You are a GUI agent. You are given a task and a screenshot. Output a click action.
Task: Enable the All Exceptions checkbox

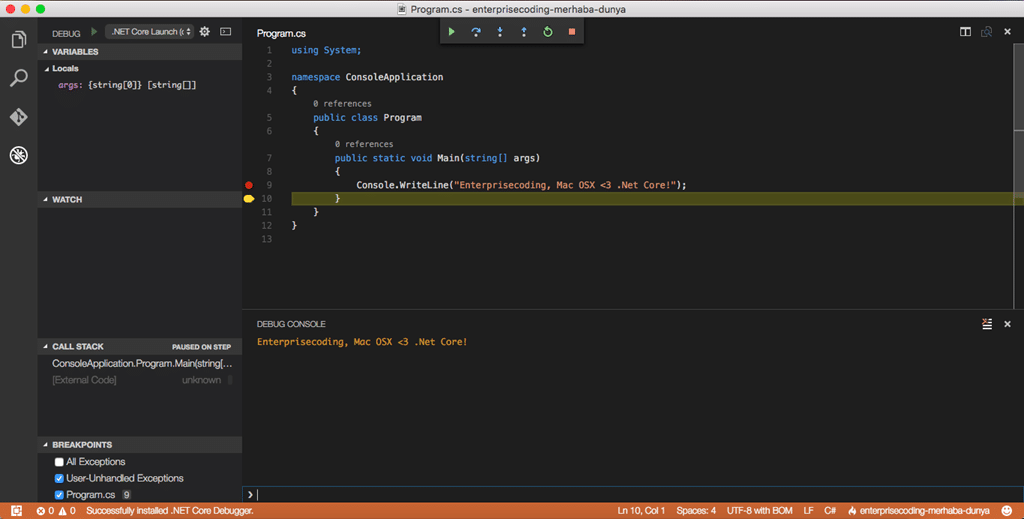click(59, 462)
